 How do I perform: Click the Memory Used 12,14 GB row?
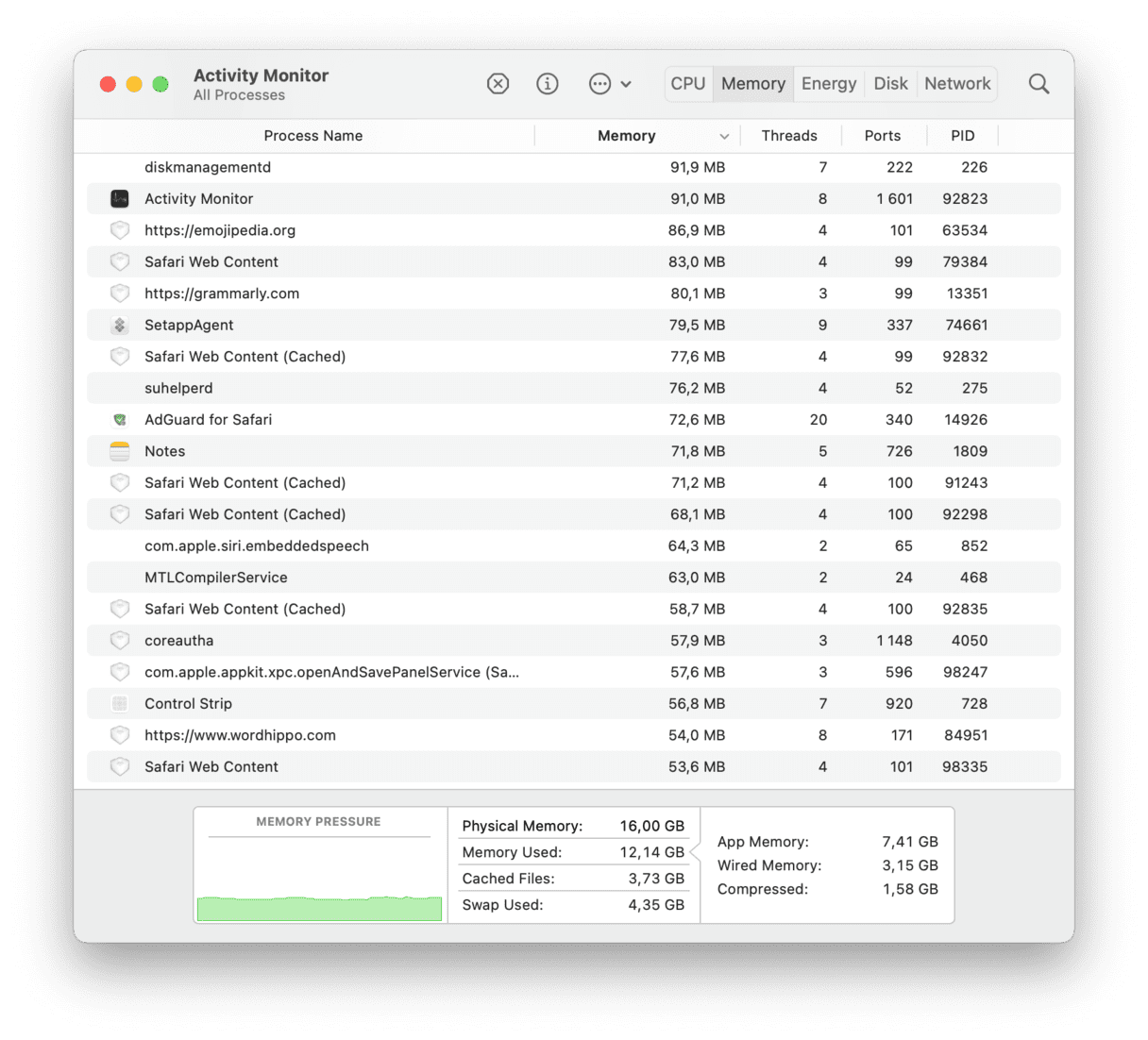coord(573,852)
